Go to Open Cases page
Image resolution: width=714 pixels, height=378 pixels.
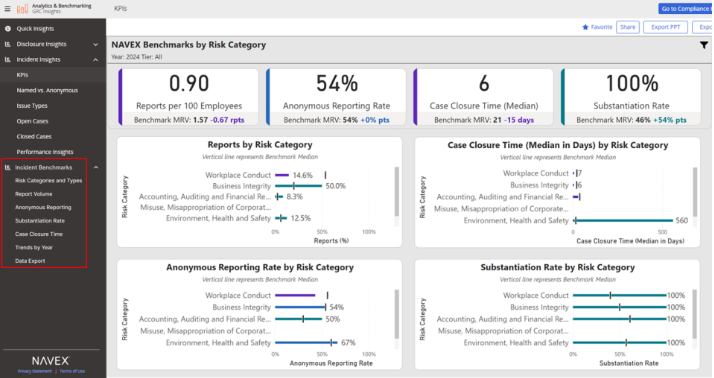click(32, 121)
